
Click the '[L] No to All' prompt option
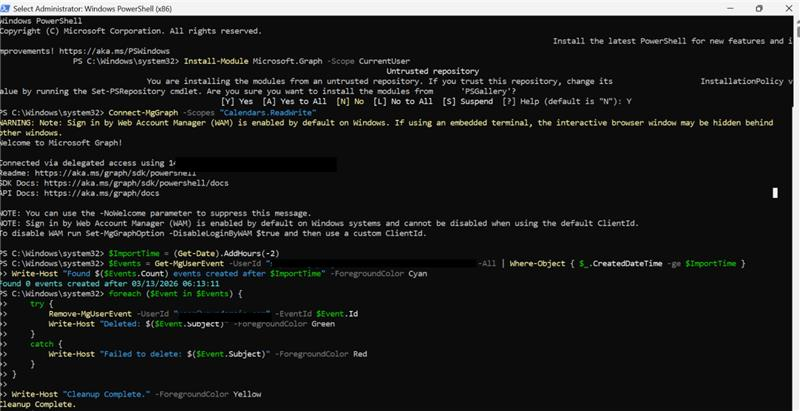pos(403,101)
